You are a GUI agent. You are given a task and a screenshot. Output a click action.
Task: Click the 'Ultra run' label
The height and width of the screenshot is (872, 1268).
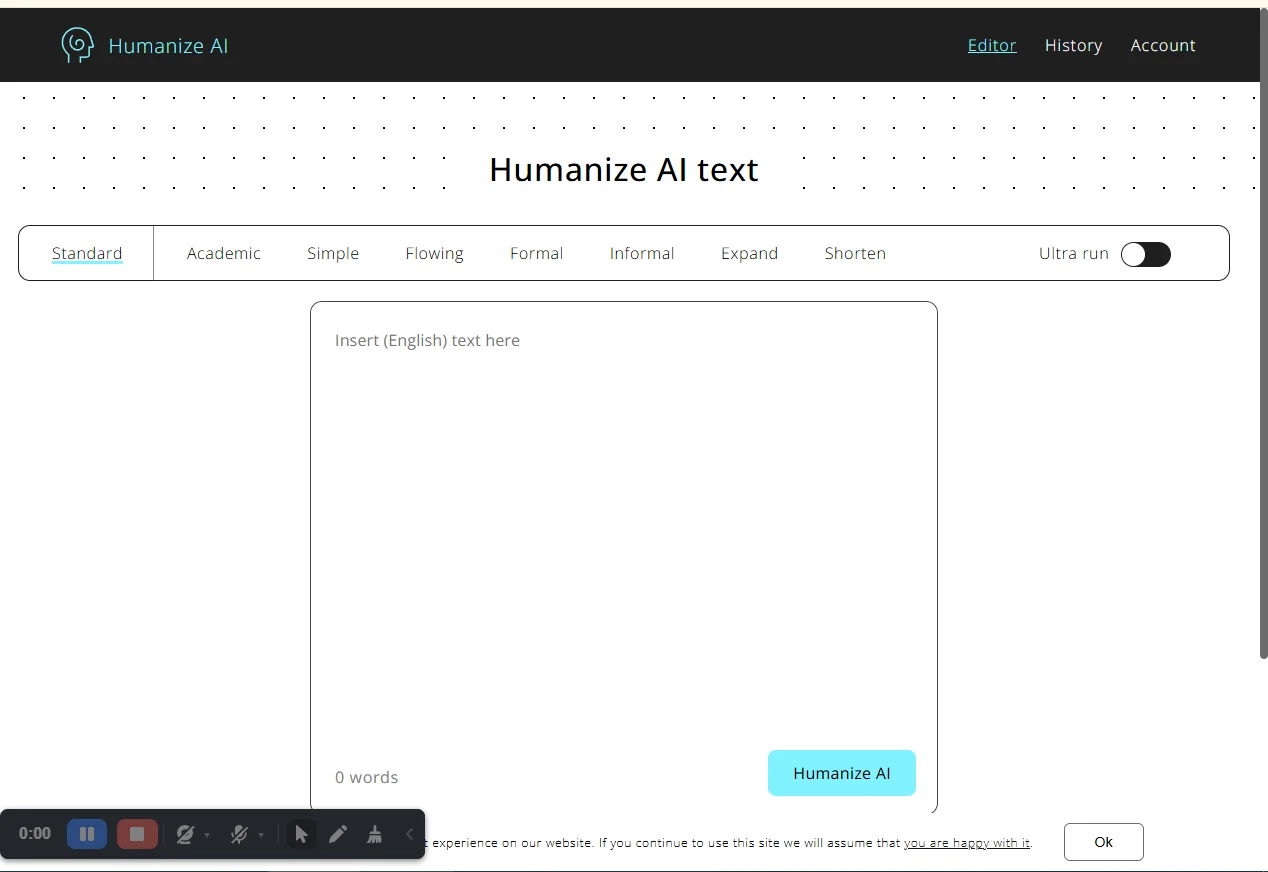(x=1074, y=254)
